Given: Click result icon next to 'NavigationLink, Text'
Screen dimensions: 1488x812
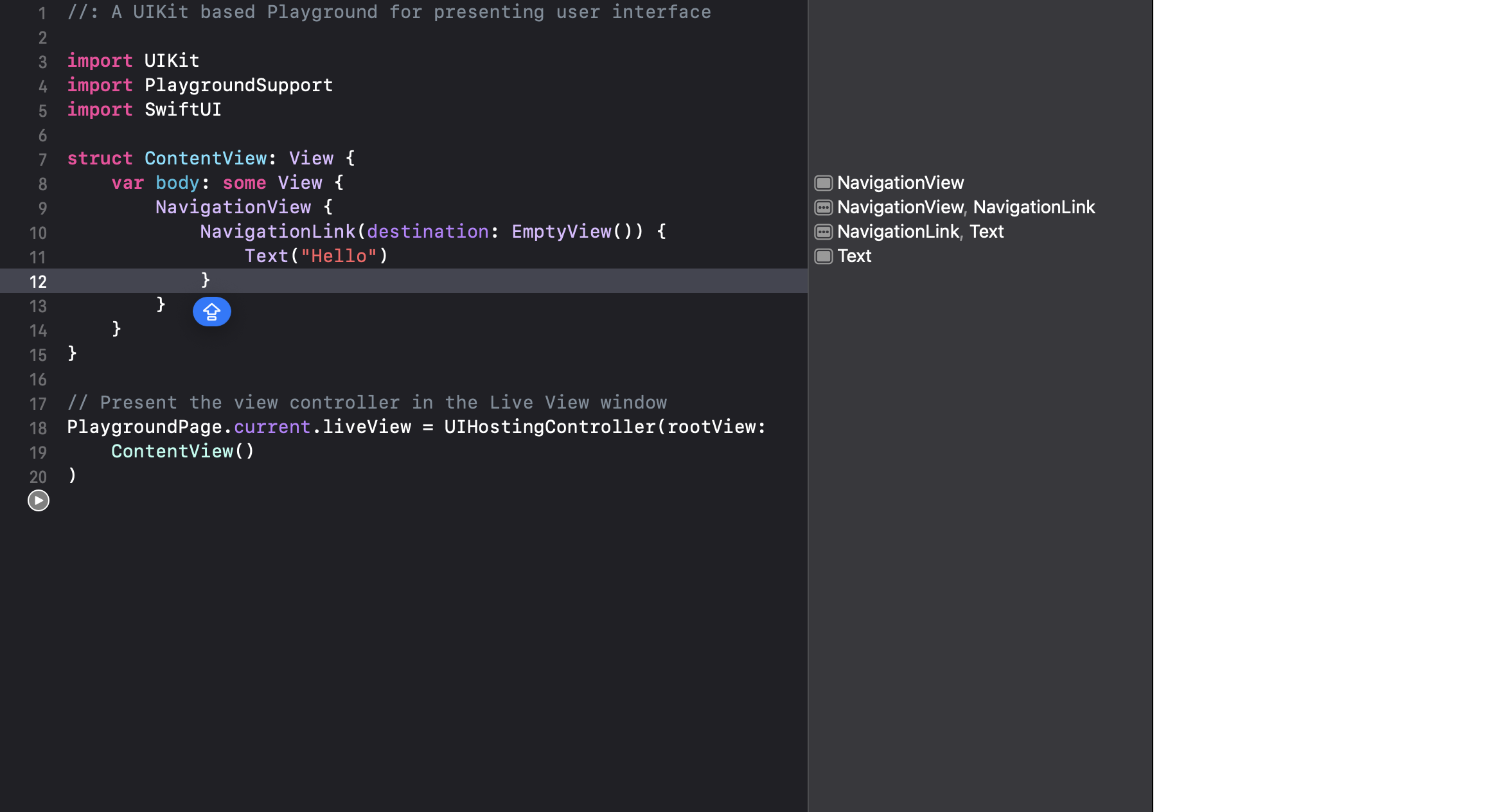Looking at the screenshot, I should (823, 232).
